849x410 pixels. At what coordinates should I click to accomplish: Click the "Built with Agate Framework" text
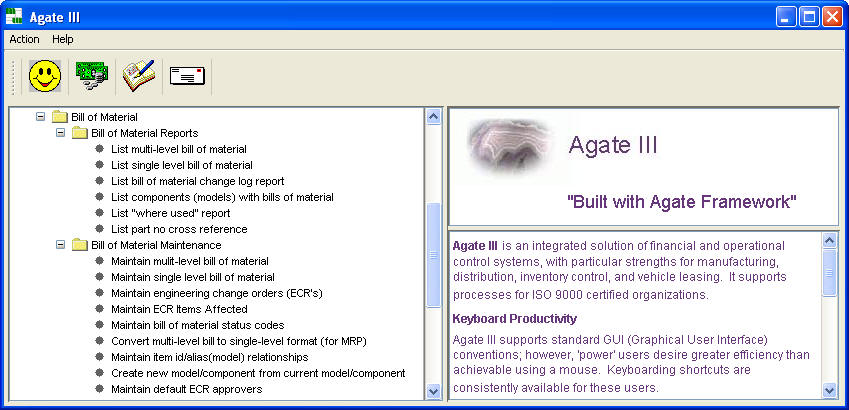(x=682, y=202)
